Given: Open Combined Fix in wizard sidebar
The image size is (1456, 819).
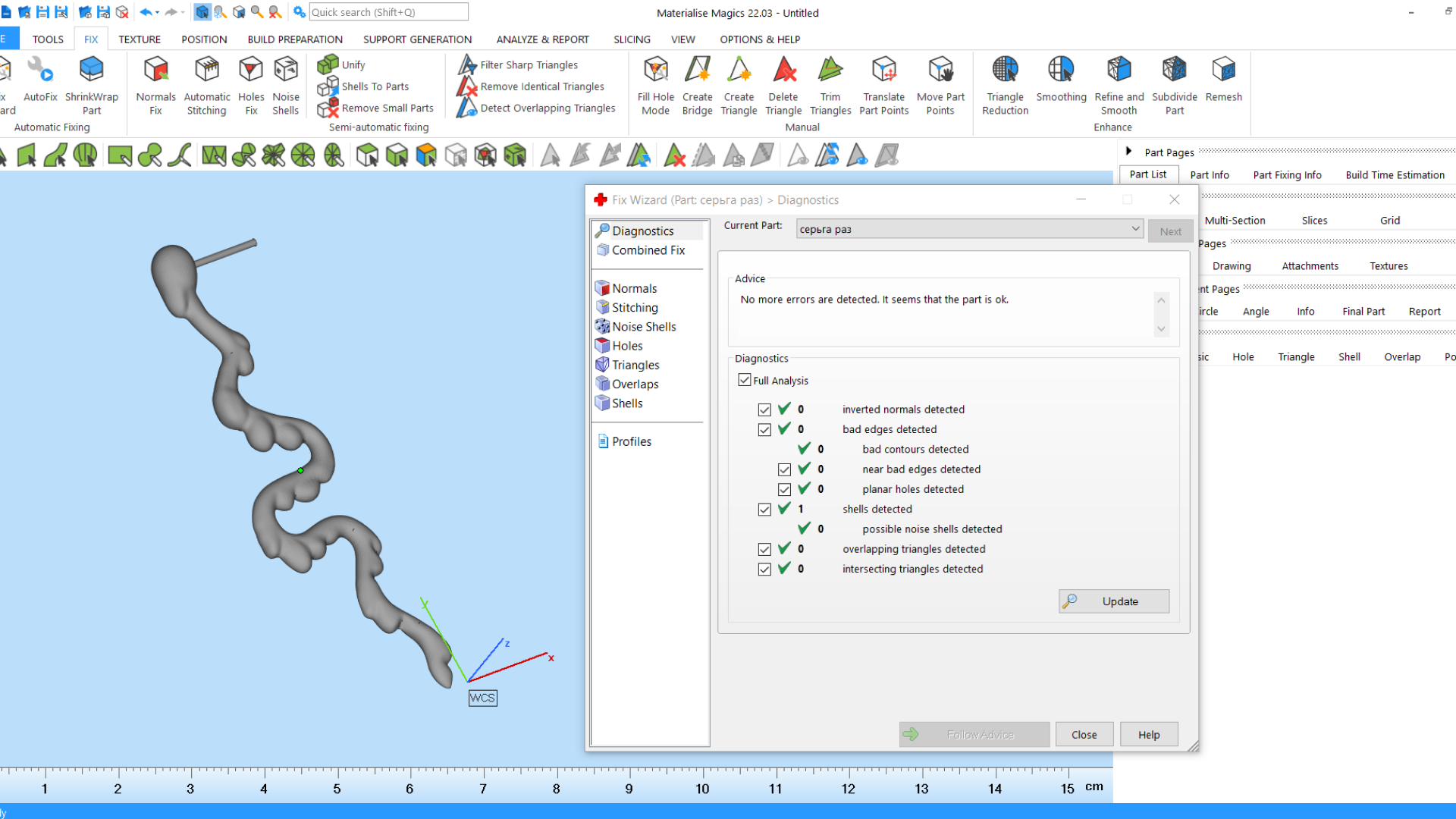Looking at the screenshot, I should (640, 250).
